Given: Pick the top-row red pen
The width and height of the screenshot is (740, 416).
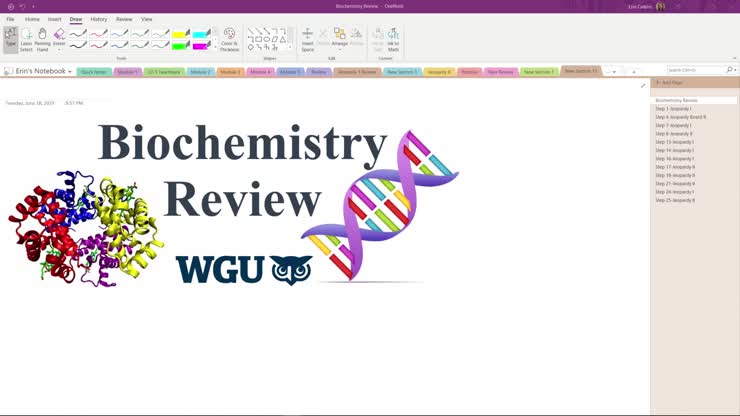Looking at the screenshot, I should 99,34.
